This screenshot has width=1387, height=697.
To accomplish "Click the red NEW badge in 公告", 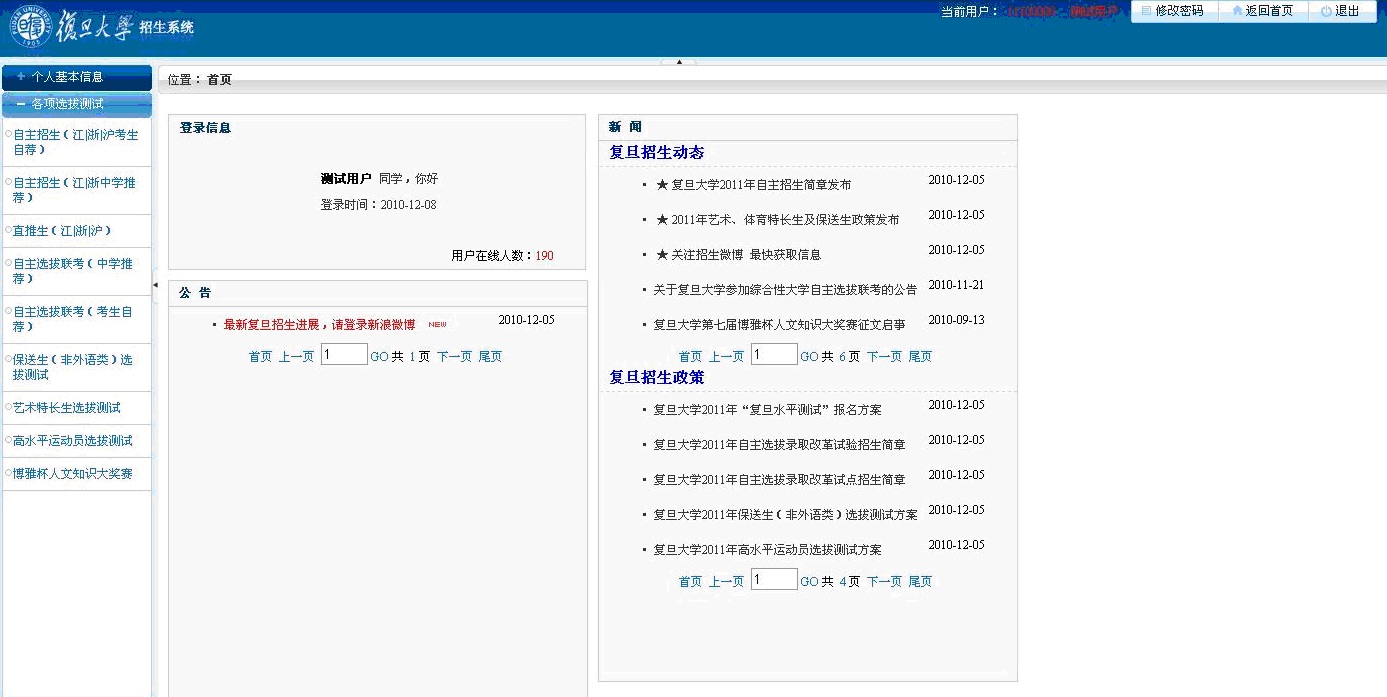I will tap(437, 324).
